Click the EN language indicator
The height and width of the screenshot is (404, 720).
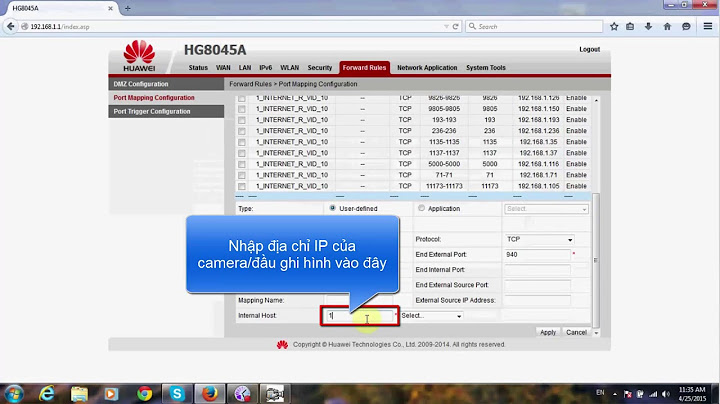[x=600, y=393]
